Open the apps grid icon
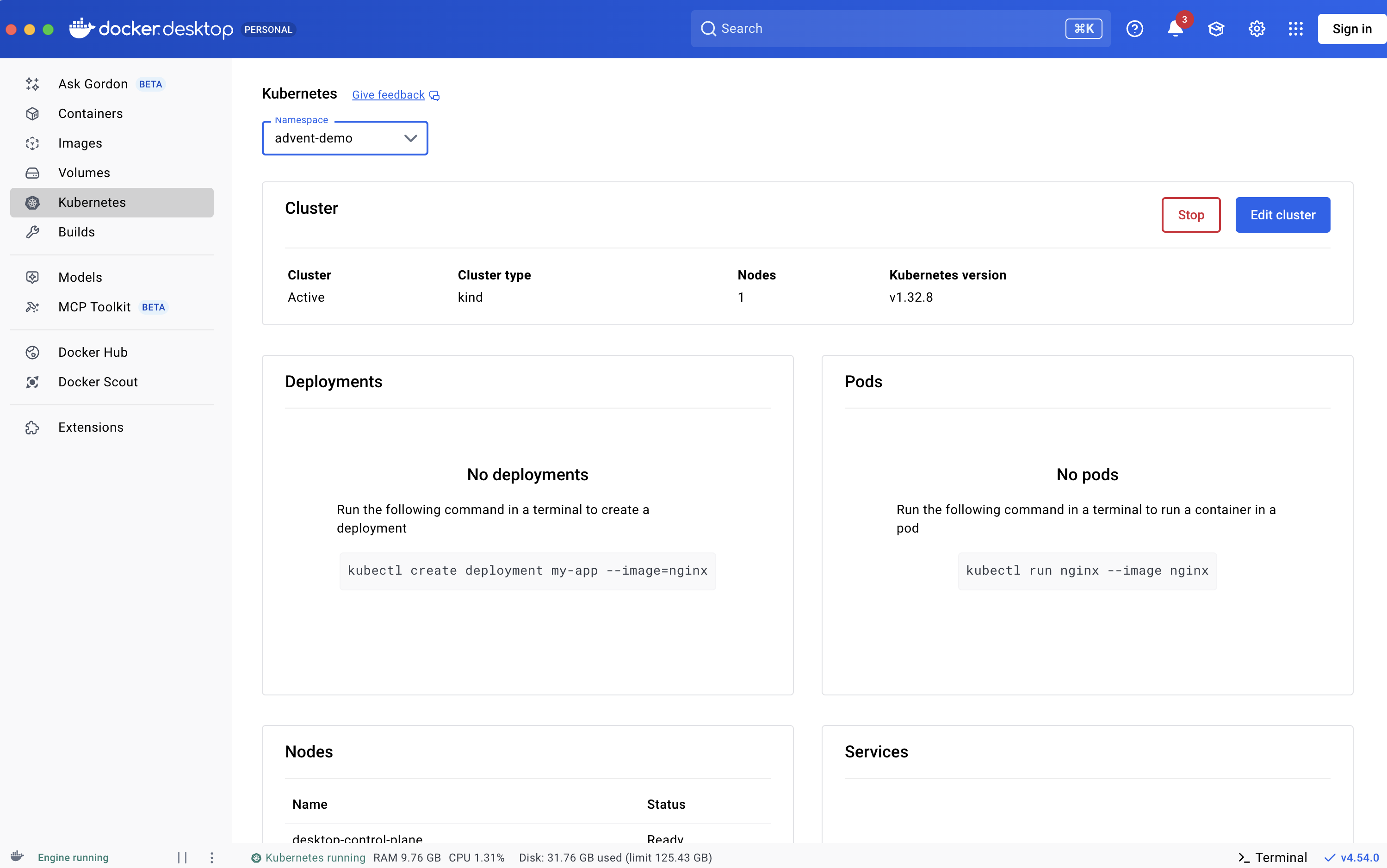Screen dimensions: 1387x868 (x=1295, y=29)
